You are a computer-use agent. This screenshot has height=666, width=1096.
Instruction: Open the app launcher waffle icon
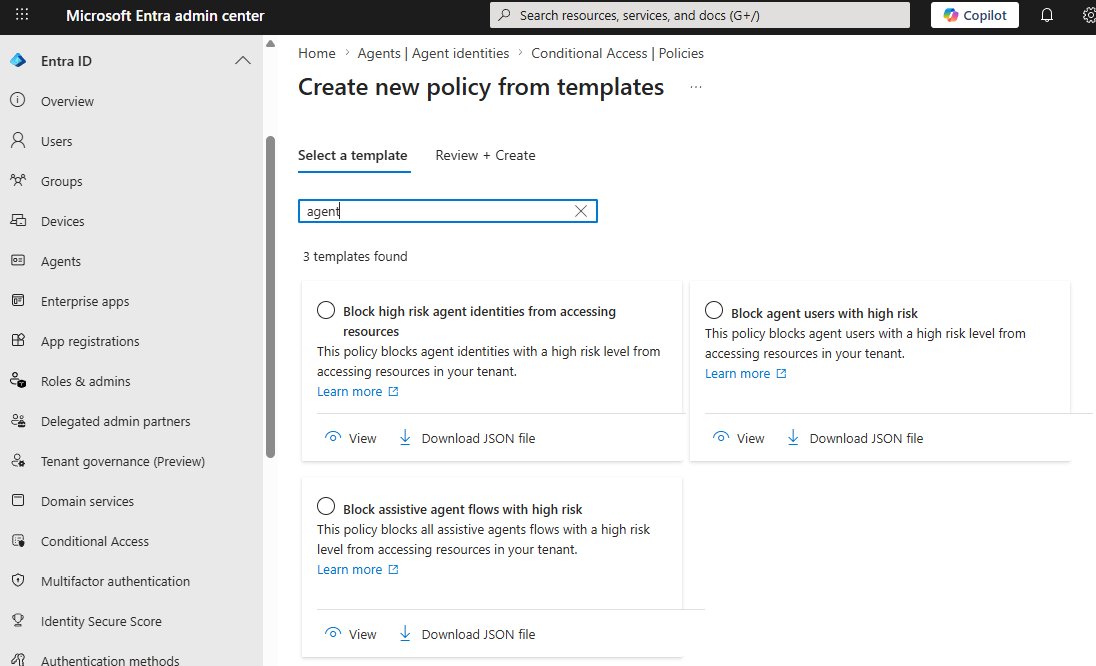[22, 15]
